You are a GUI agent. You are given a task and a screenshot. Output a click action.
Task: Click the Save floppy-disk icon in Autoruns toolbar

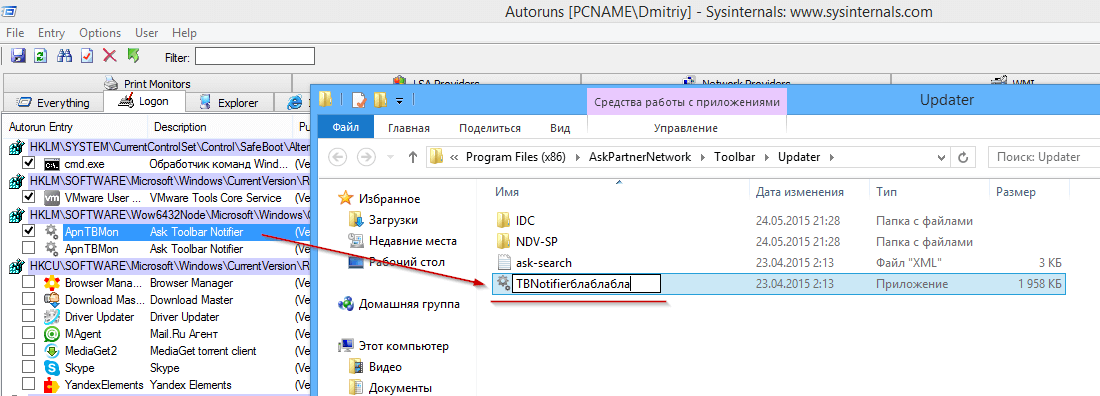point(19,56)
